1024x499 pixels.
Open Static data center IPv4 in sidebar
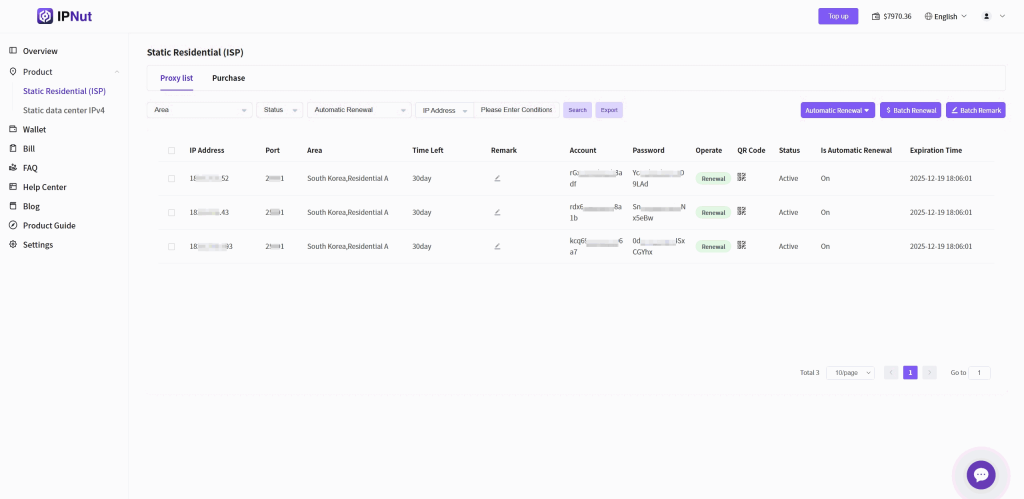coord(64,110)
